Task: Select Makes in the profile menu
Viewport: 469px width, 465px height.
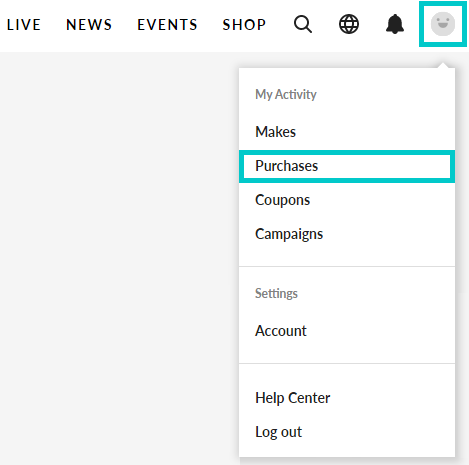Action: point(347,132)
